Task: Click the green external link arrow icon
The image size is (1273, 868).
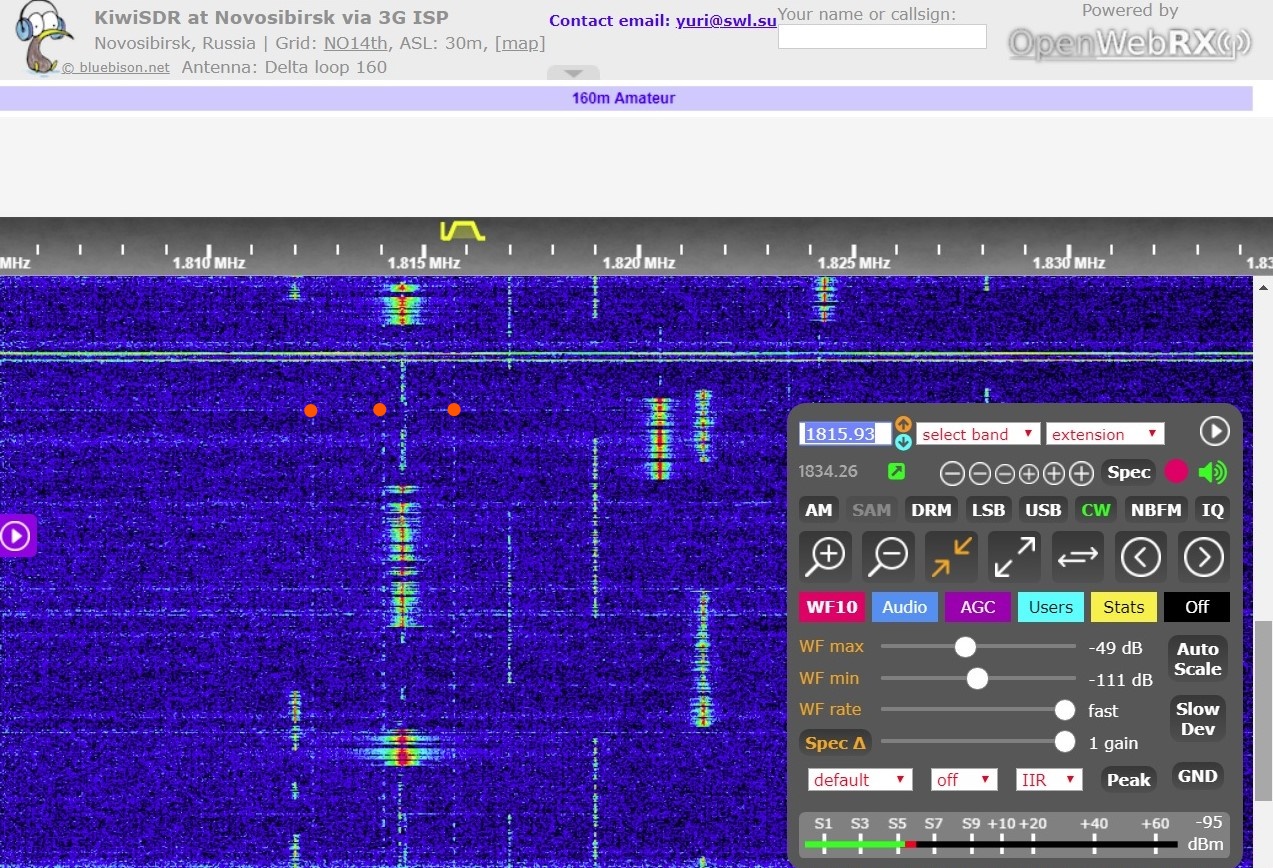Action: (x=896, y=472)
